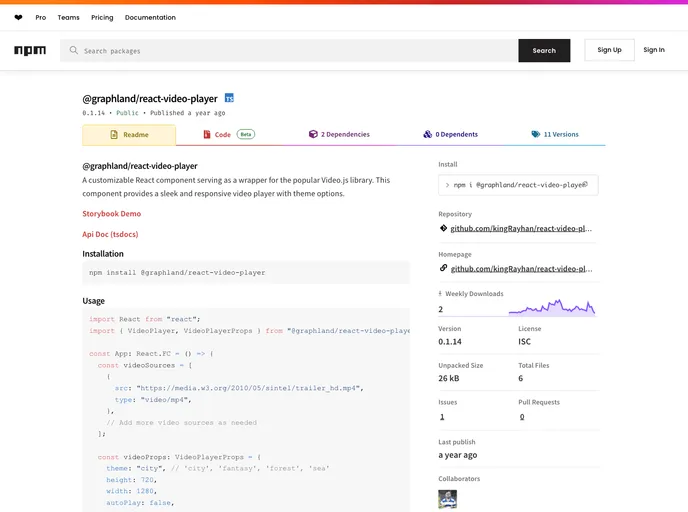Image resolution: width=688 pixels, height=512 pixels.
Task: Open the Teams menu link
Action: (x=68, y=18)
